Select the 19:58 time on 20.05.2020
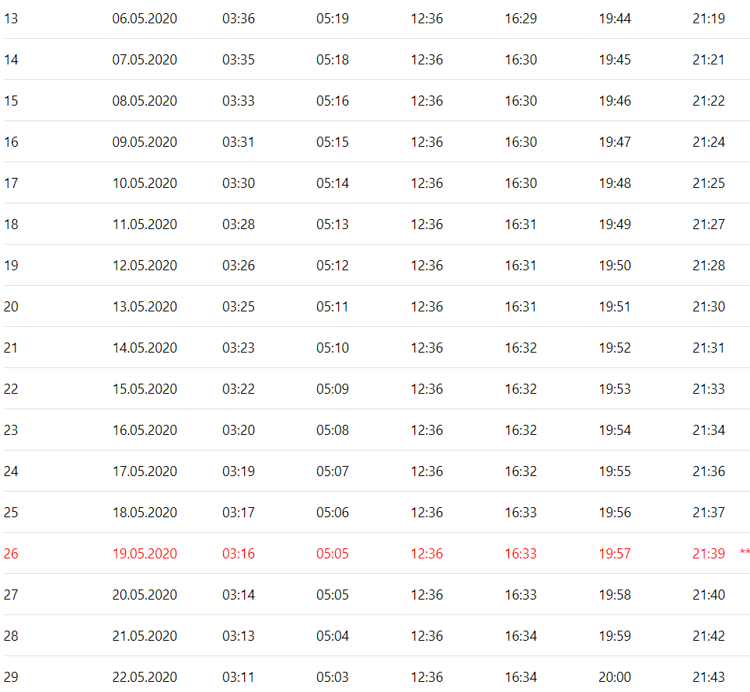This screenshot has width=750, height=692. point(614,594)
